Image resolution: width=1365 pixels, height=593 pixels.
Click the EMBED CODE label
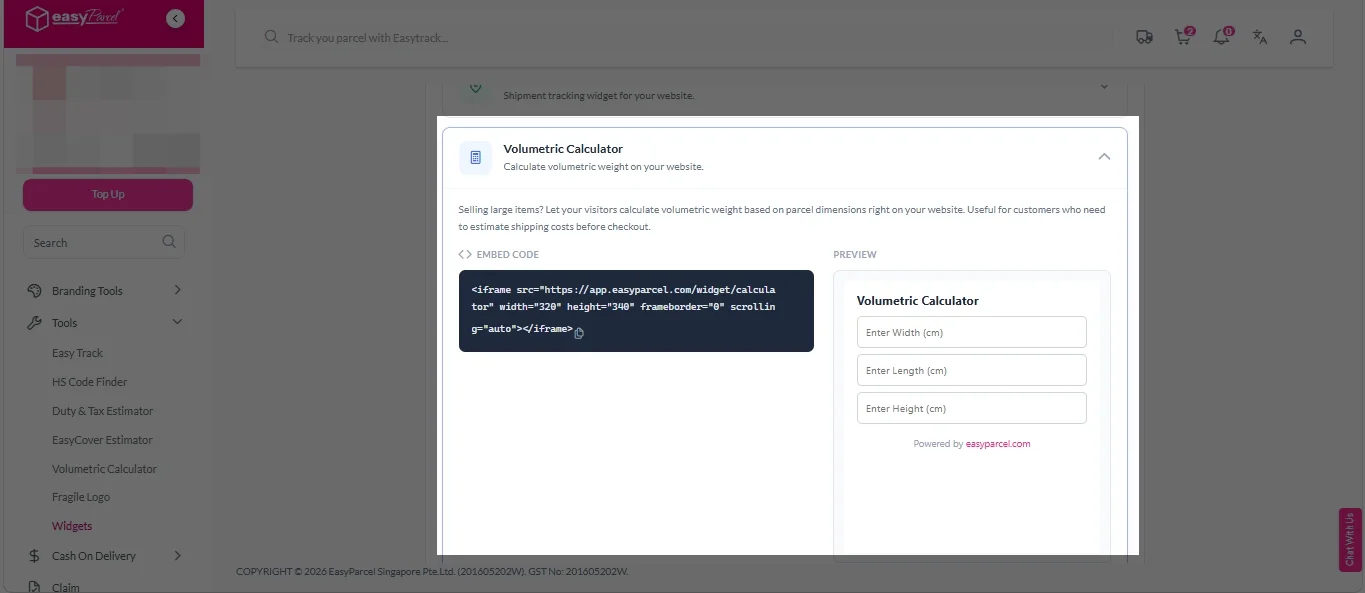[x=508, y=255]
